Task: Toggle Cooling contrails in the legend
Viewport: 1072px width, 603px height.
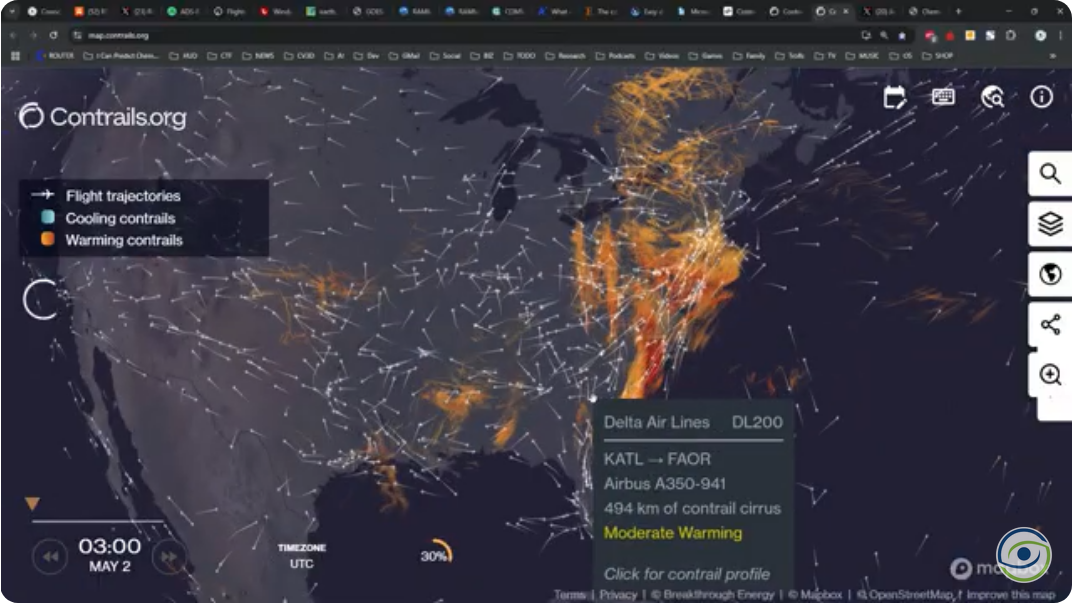Action: 119,218
